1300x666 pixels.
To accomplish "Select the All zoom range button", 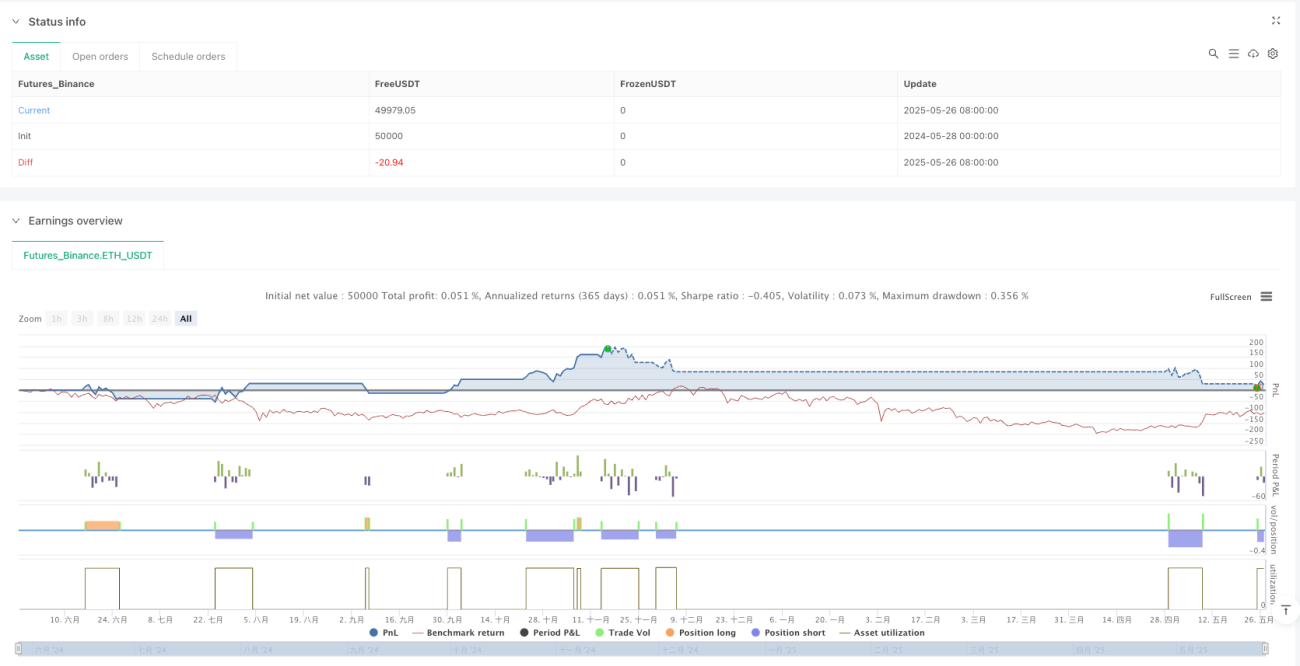I will point(186,319).
